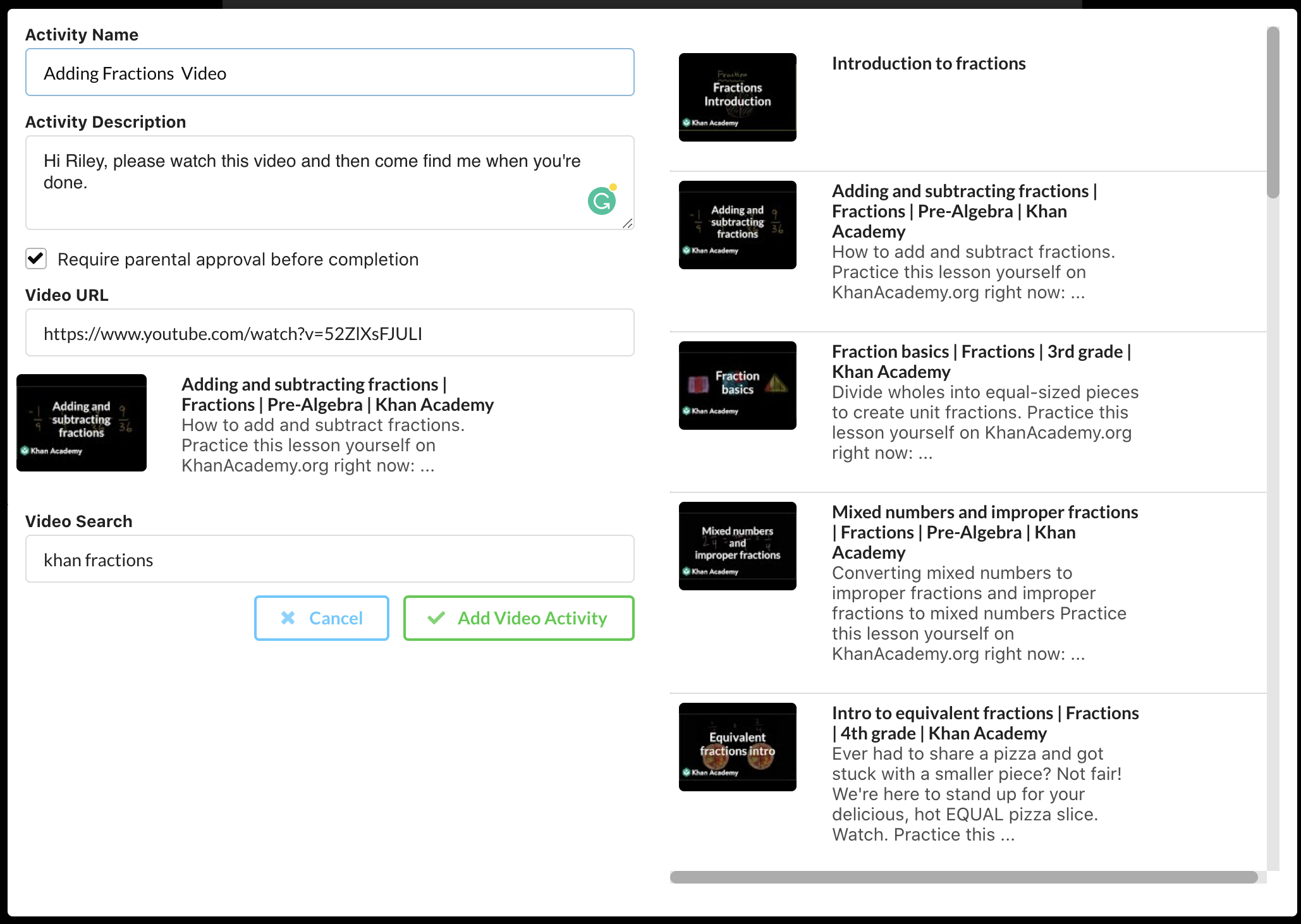Screen dimensions: 1301x924
Task: Click the Video Search field with khan fractions
Action: [329, 559]
